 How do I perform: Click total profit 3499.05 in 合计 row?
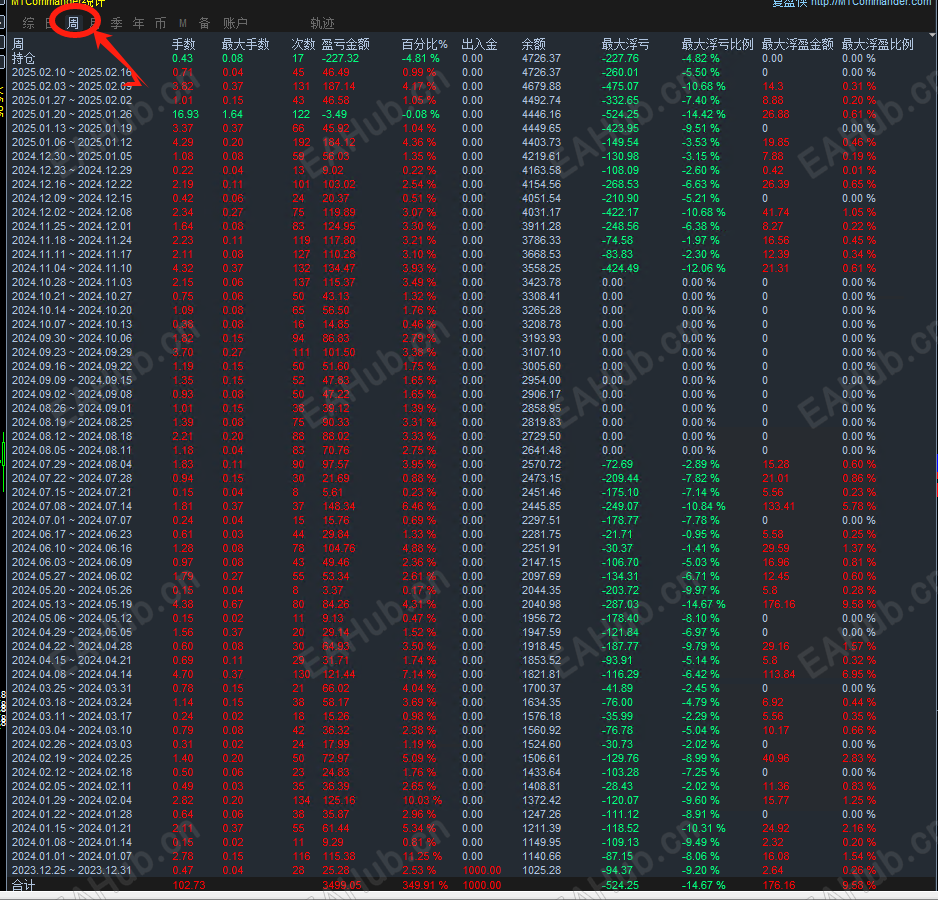[x=342, y=885]
